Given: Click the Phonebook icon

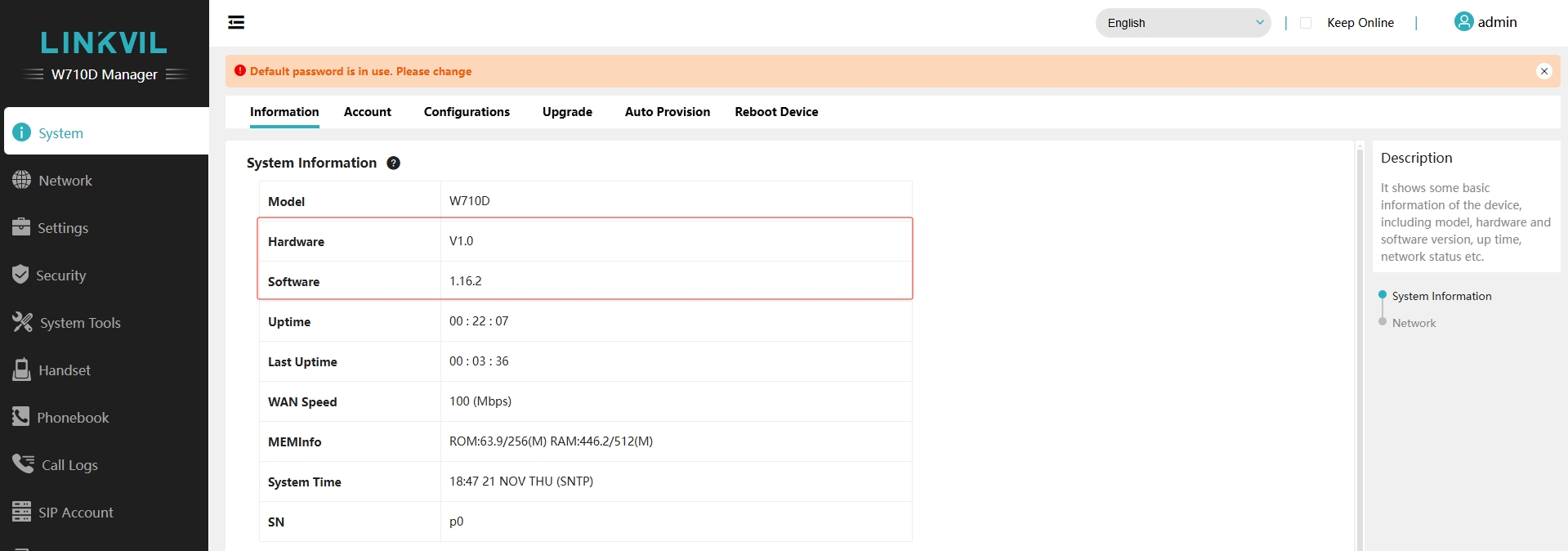Looking at the screenshot, I should [x=20, y=417].
